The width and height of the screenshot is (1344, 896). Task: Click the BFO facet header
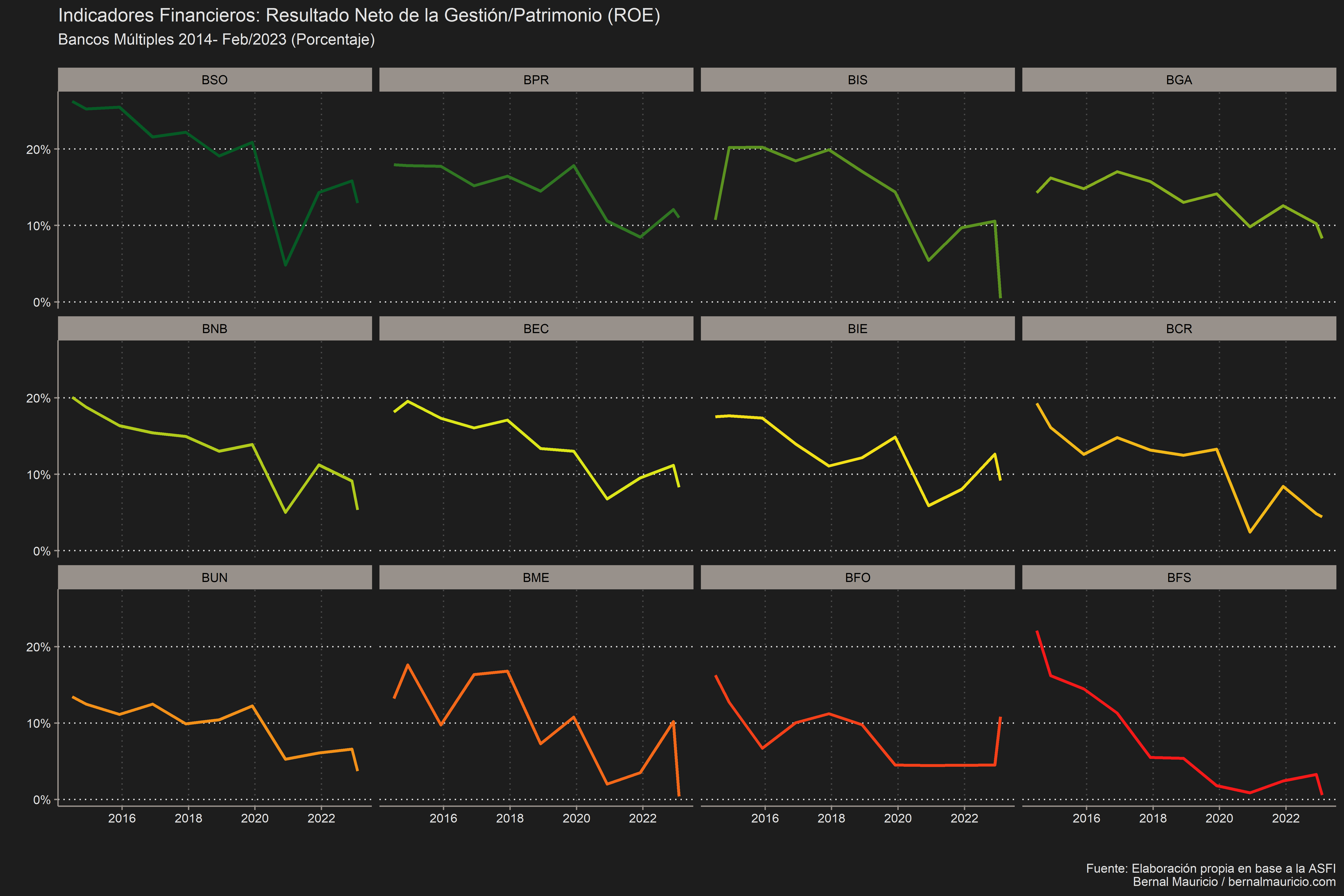(858, 577)
